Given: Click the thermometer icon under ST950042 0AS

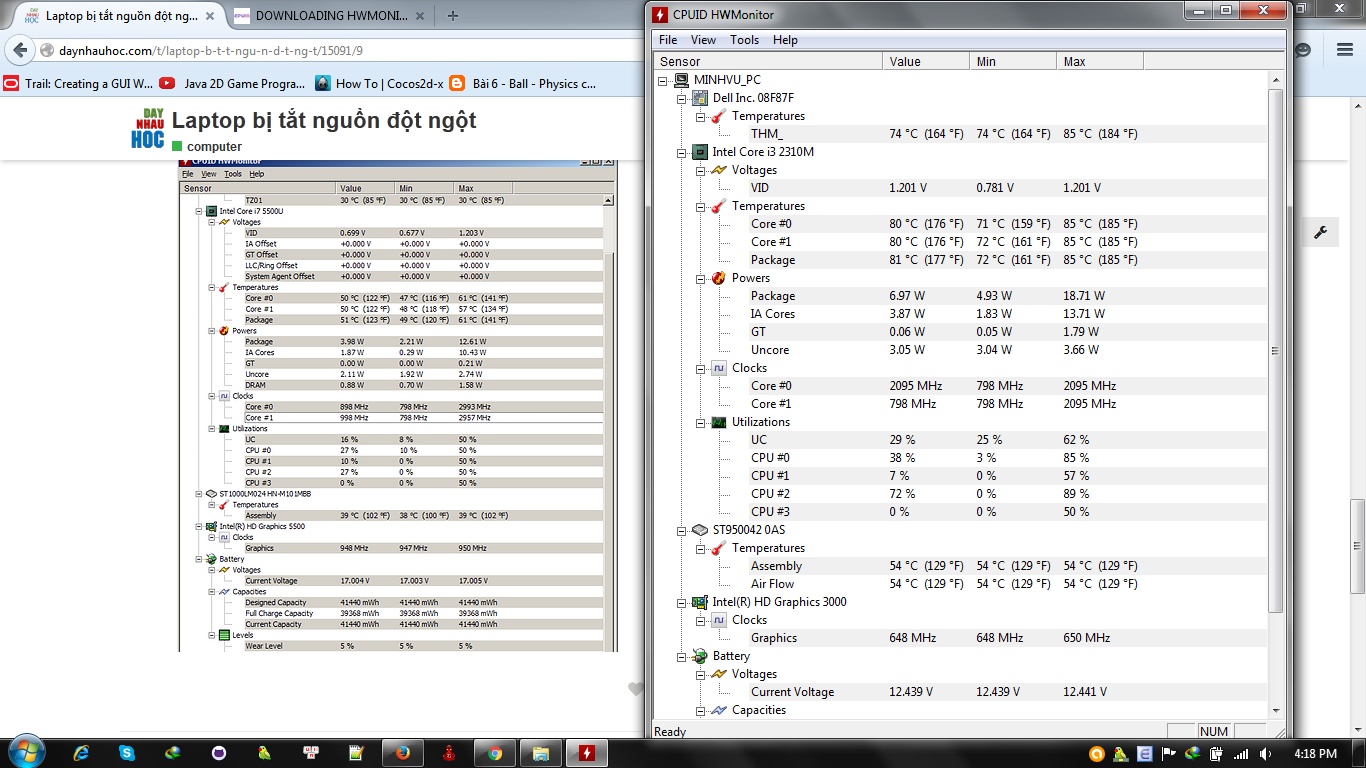Looking at the screenshot, I should tap(718, 548).
